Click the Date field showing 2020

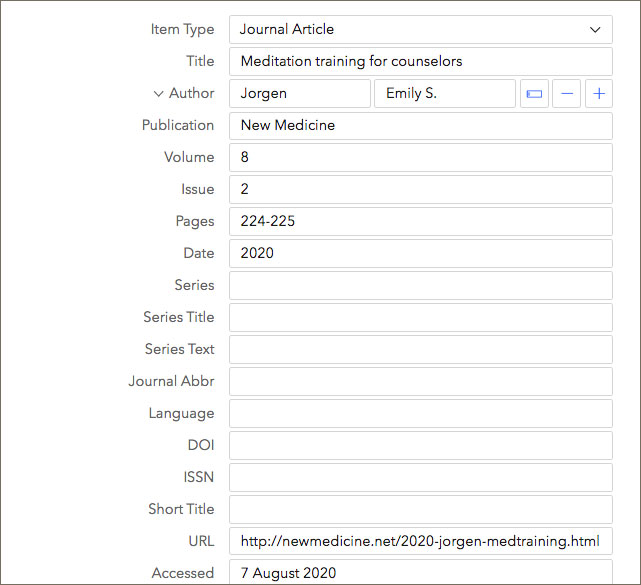click(x=420, y=253)
